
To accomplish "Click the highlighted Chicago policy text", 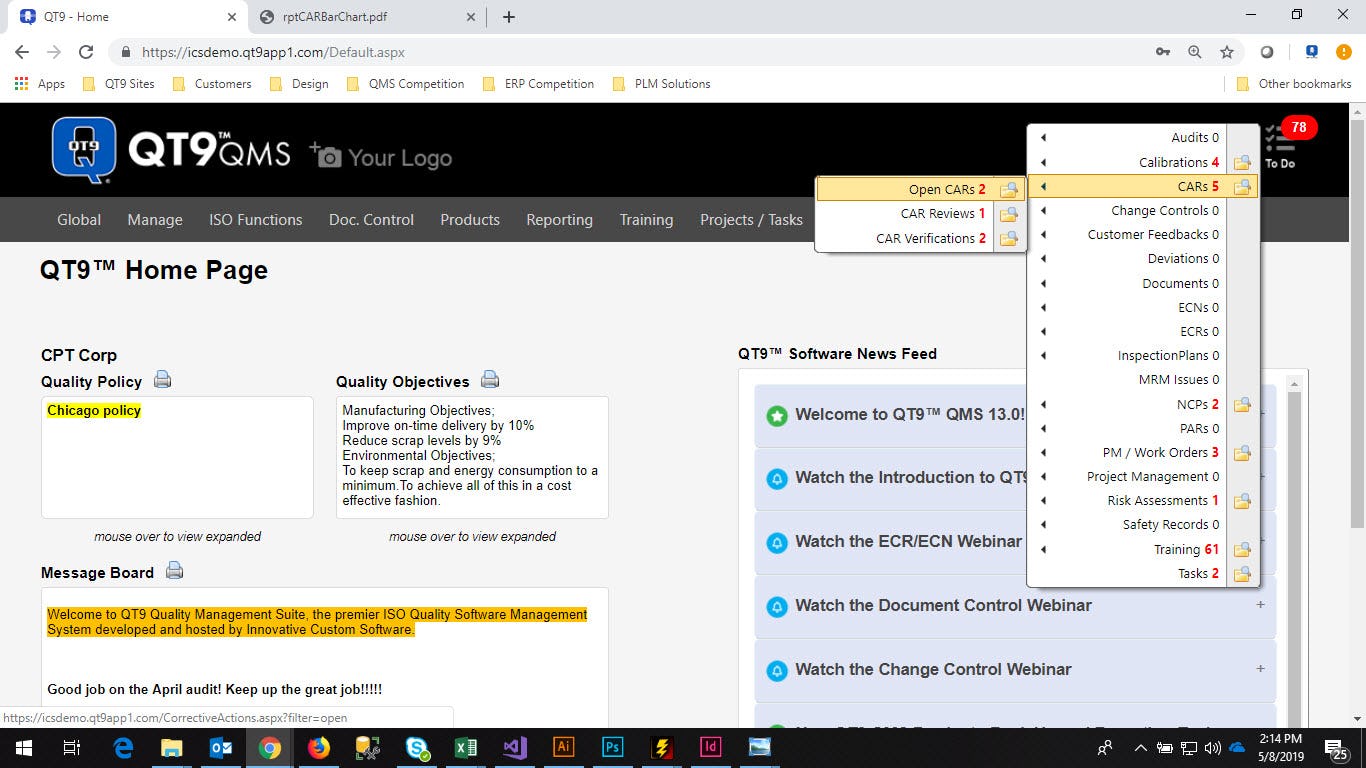I will pyautogui.click(x=94, y=411).
